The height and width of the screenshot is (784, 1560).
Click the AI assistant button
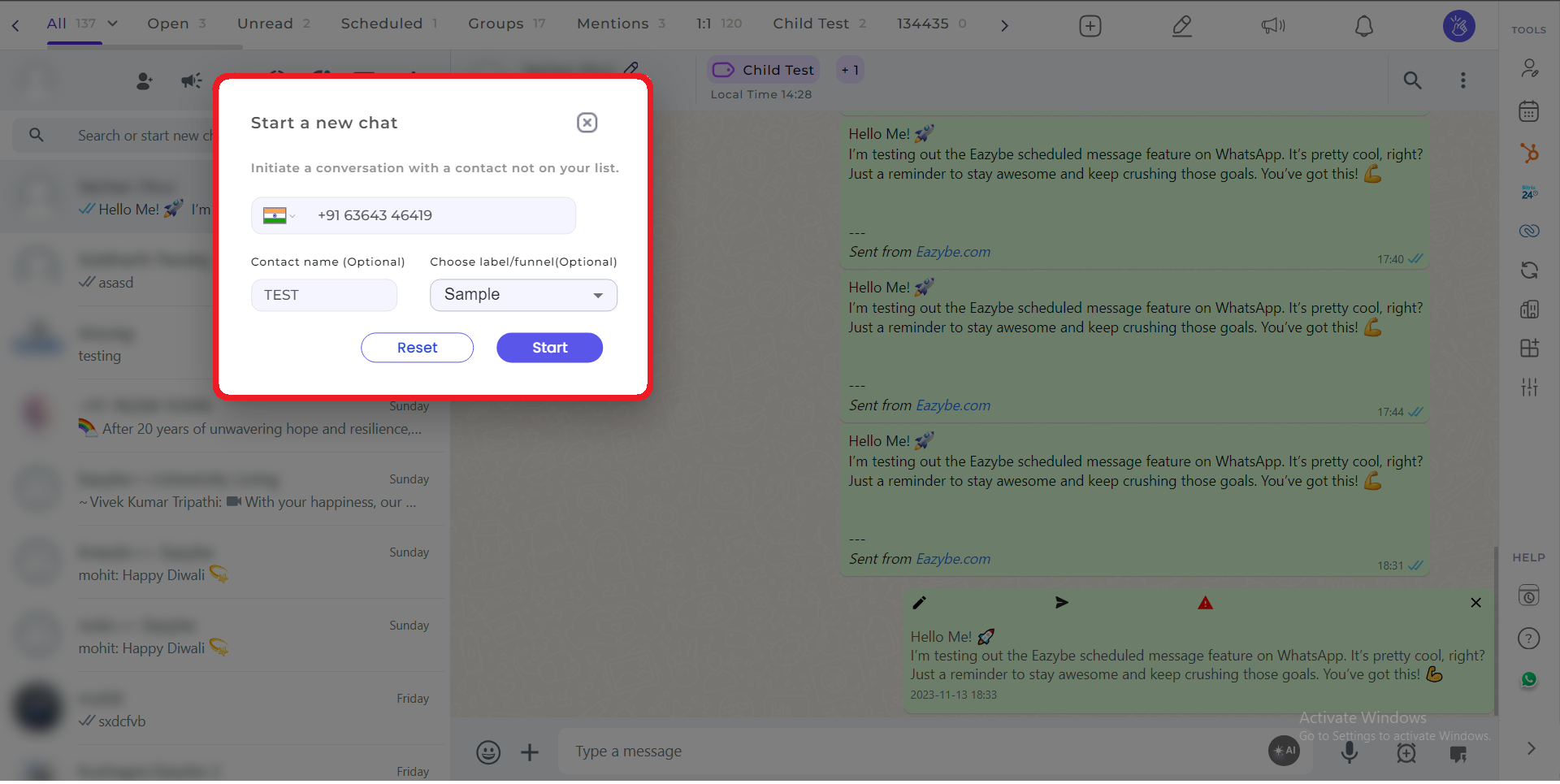[x=1284, y=751]
